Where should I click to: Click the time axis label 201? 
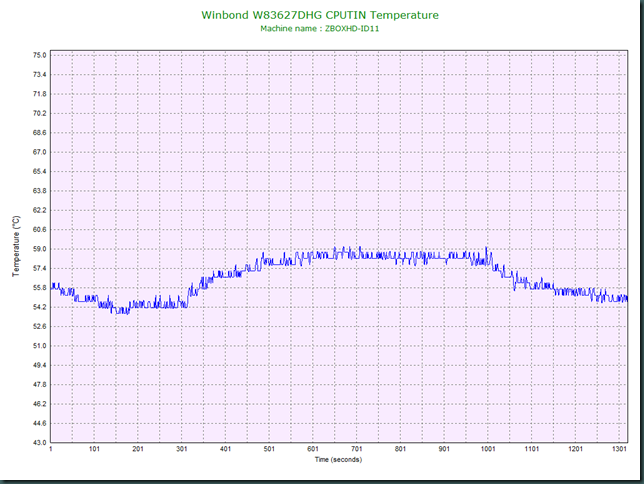tap(138, 449)
